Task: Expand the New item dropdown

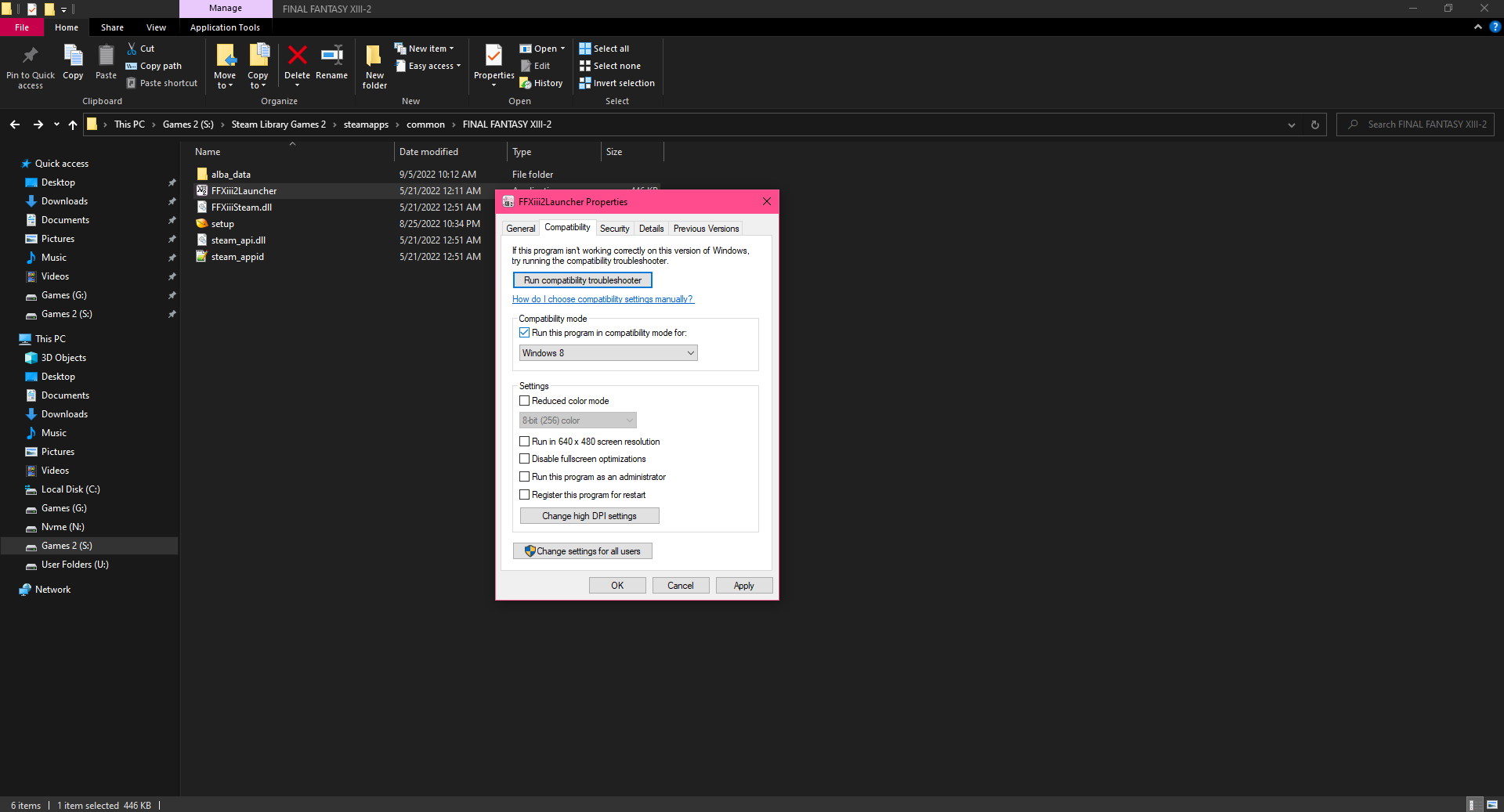Action: [x=451, y=49]
